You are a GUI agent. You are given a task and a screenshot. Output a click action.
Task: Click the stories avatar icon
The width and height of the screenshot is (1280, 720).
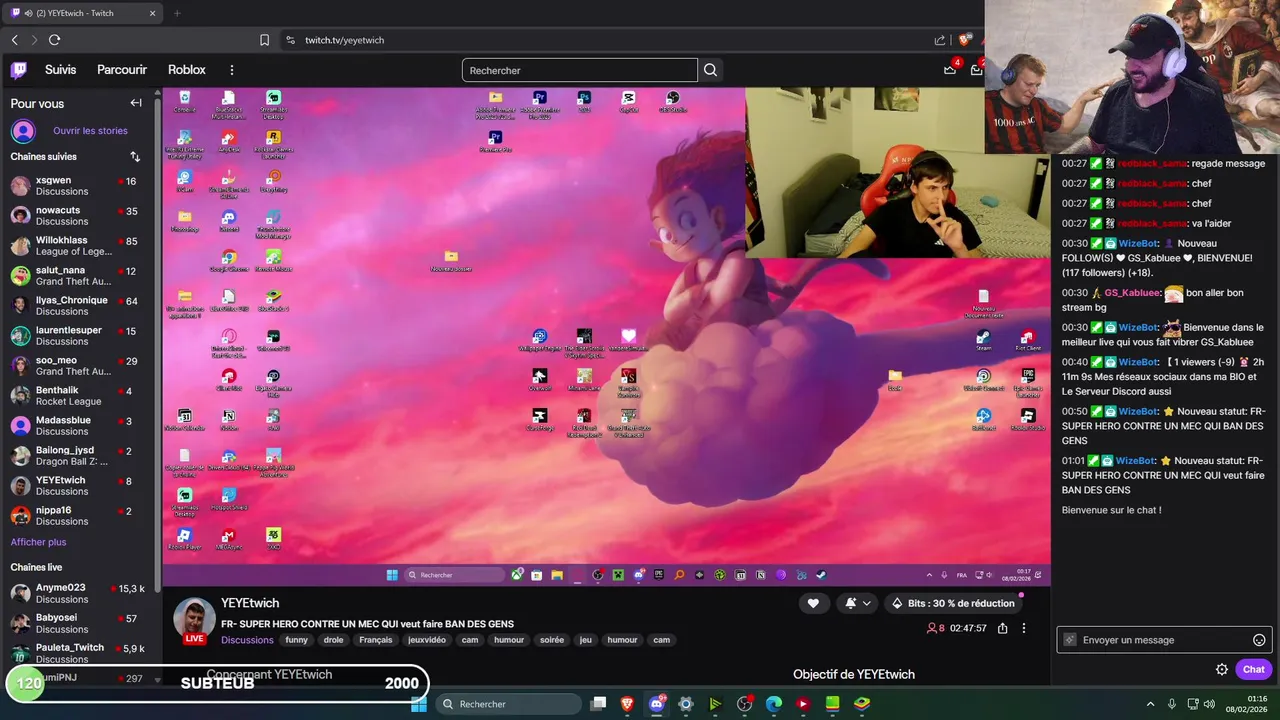23,131
